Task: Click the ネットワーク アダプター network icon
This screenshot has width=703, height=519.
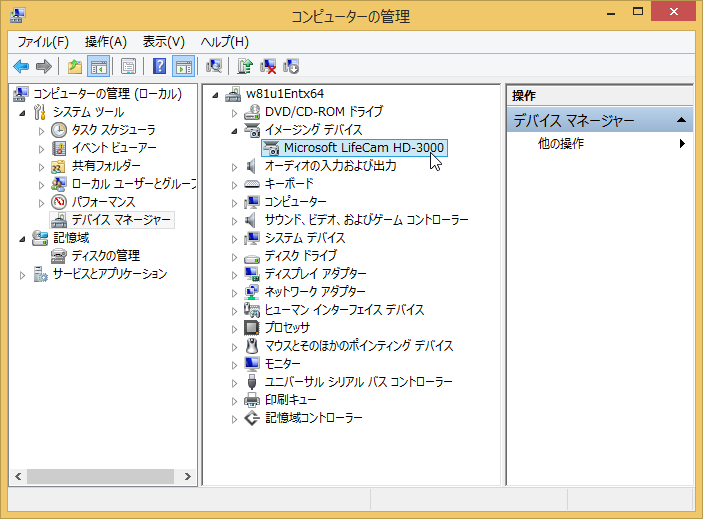Action: pos(252,292)
